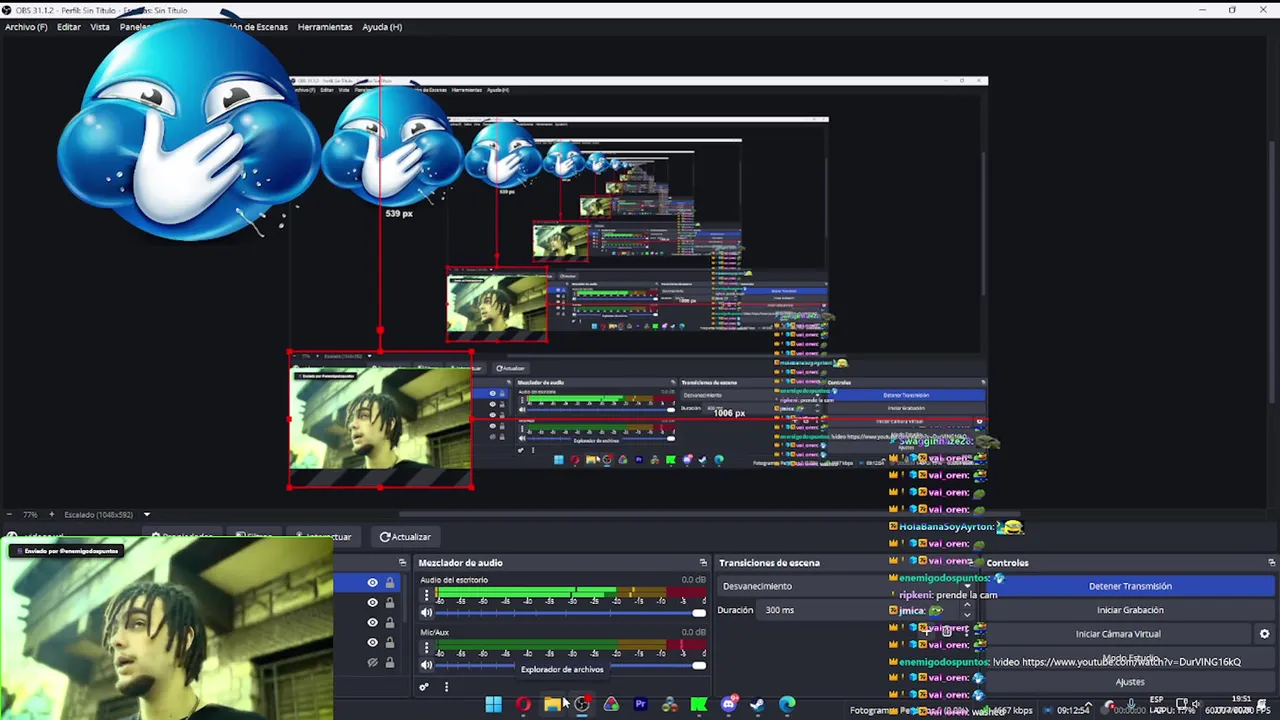Click Actualizar refresh button

[405, 537]
